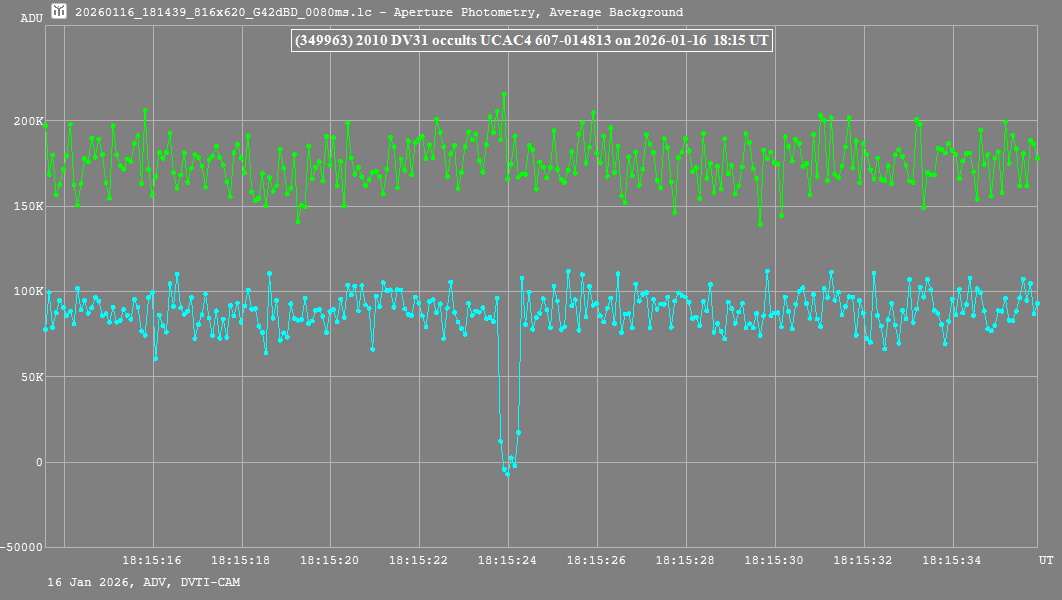Select the 150K label on the vertical axis

[x=28, y=207]
